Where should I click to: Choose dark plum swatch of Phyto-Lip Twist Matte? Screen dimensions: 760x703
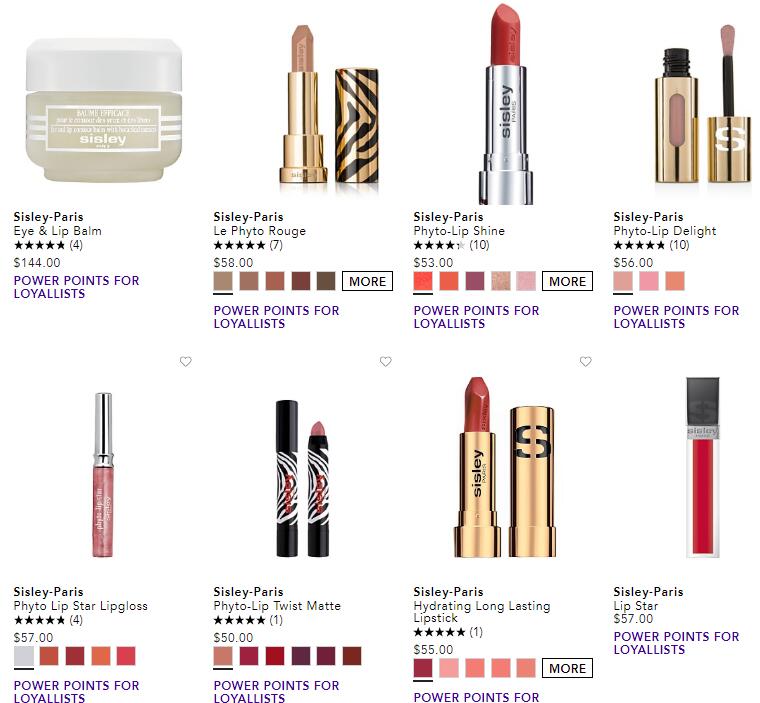click(x=301, y=656)
